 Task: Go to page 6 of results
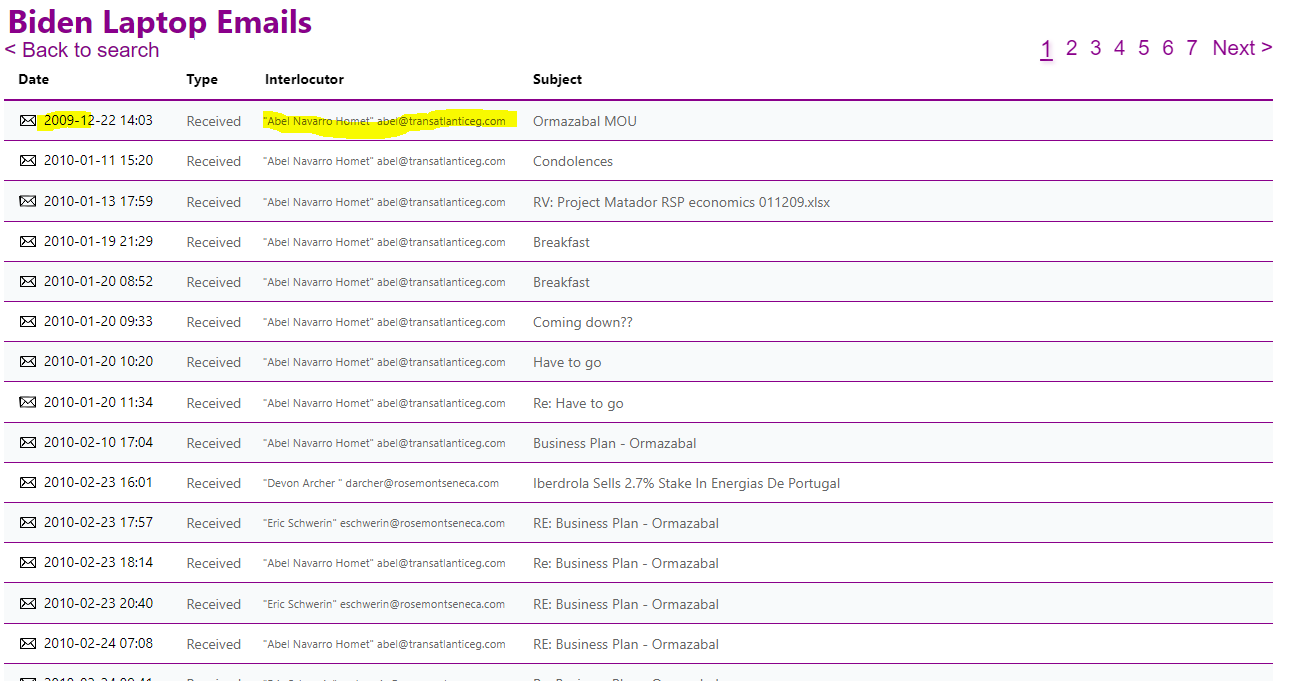point(1167,48)
